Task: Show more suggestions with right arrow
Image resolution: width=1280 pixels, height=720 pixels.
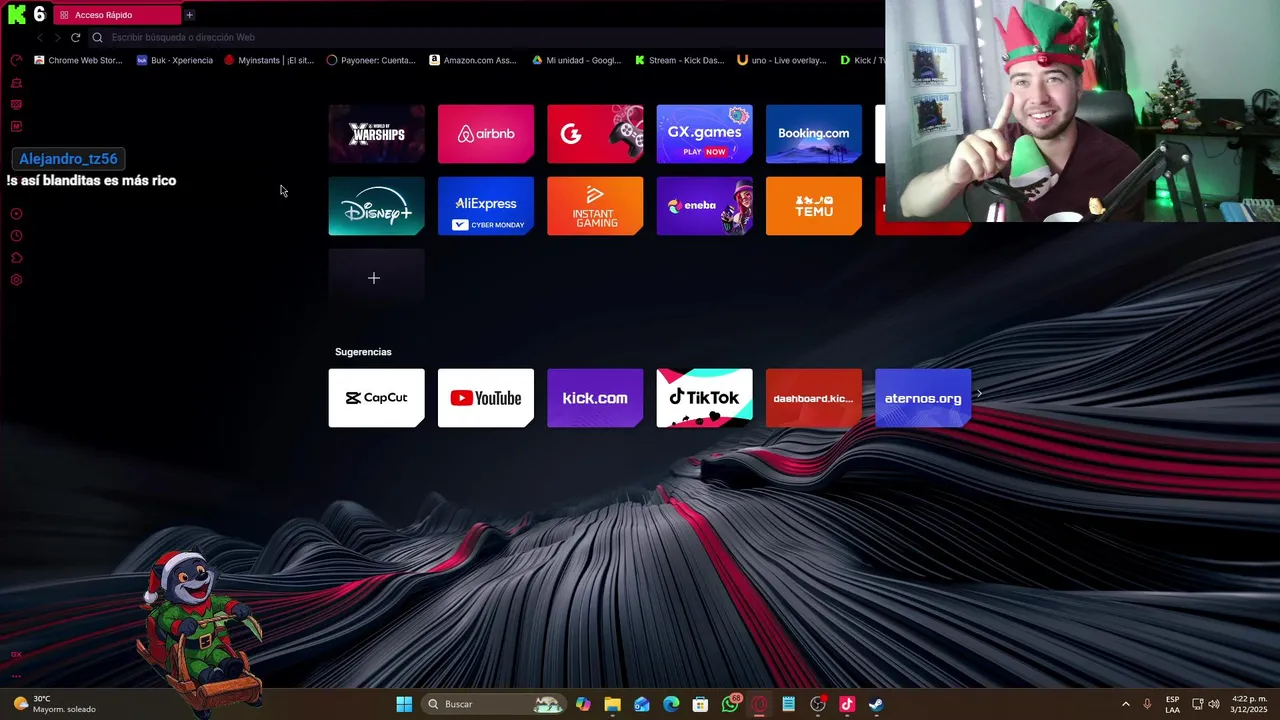Action: 980,394
